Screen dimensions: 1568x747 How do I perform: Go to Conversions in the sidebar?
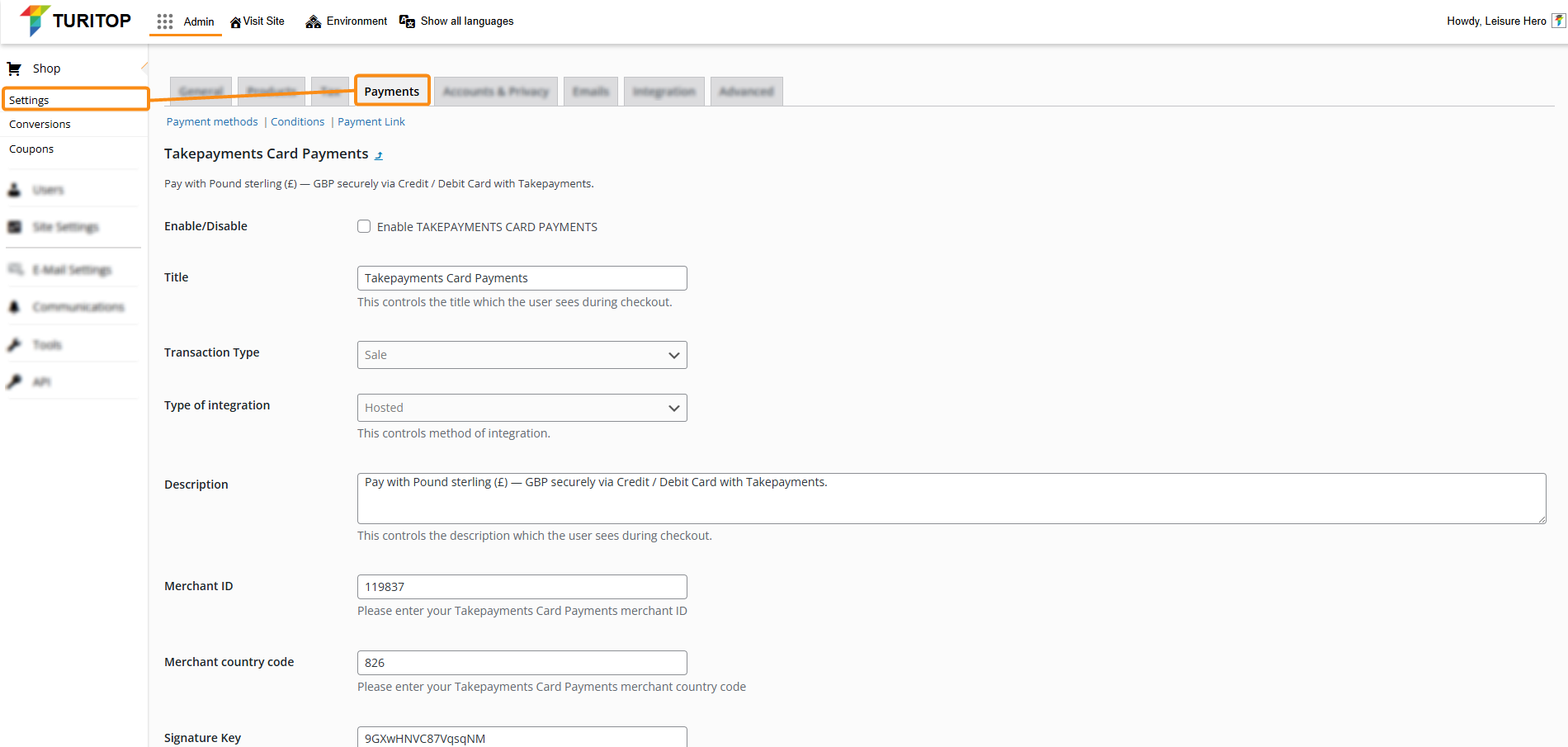click(x=40, y=125)
